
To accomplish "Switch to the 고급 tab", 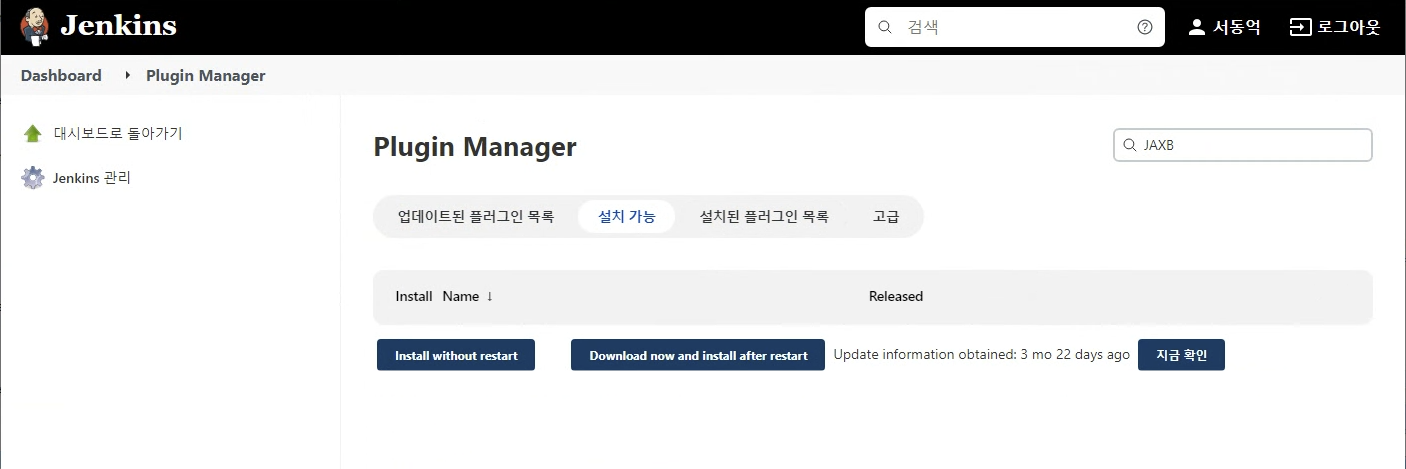I will tap(886, 216).
